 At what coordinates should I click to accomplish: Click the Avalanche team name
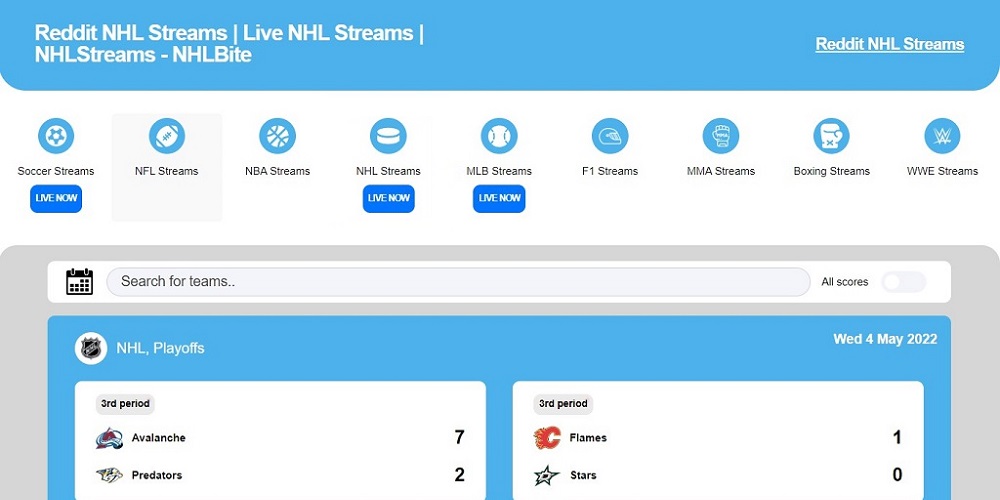(159, 438)
